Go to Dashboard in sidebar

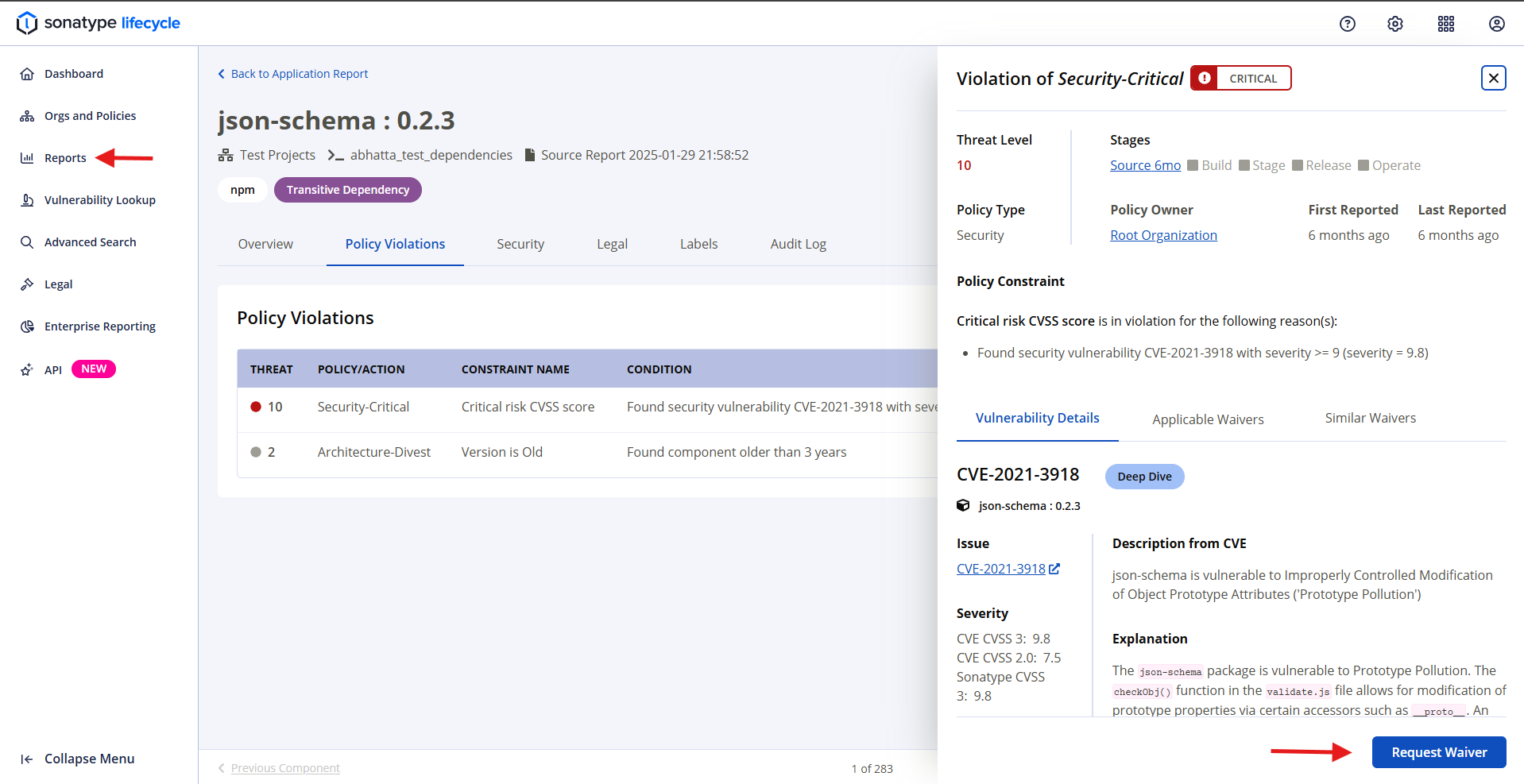click(x=74, y=74)
